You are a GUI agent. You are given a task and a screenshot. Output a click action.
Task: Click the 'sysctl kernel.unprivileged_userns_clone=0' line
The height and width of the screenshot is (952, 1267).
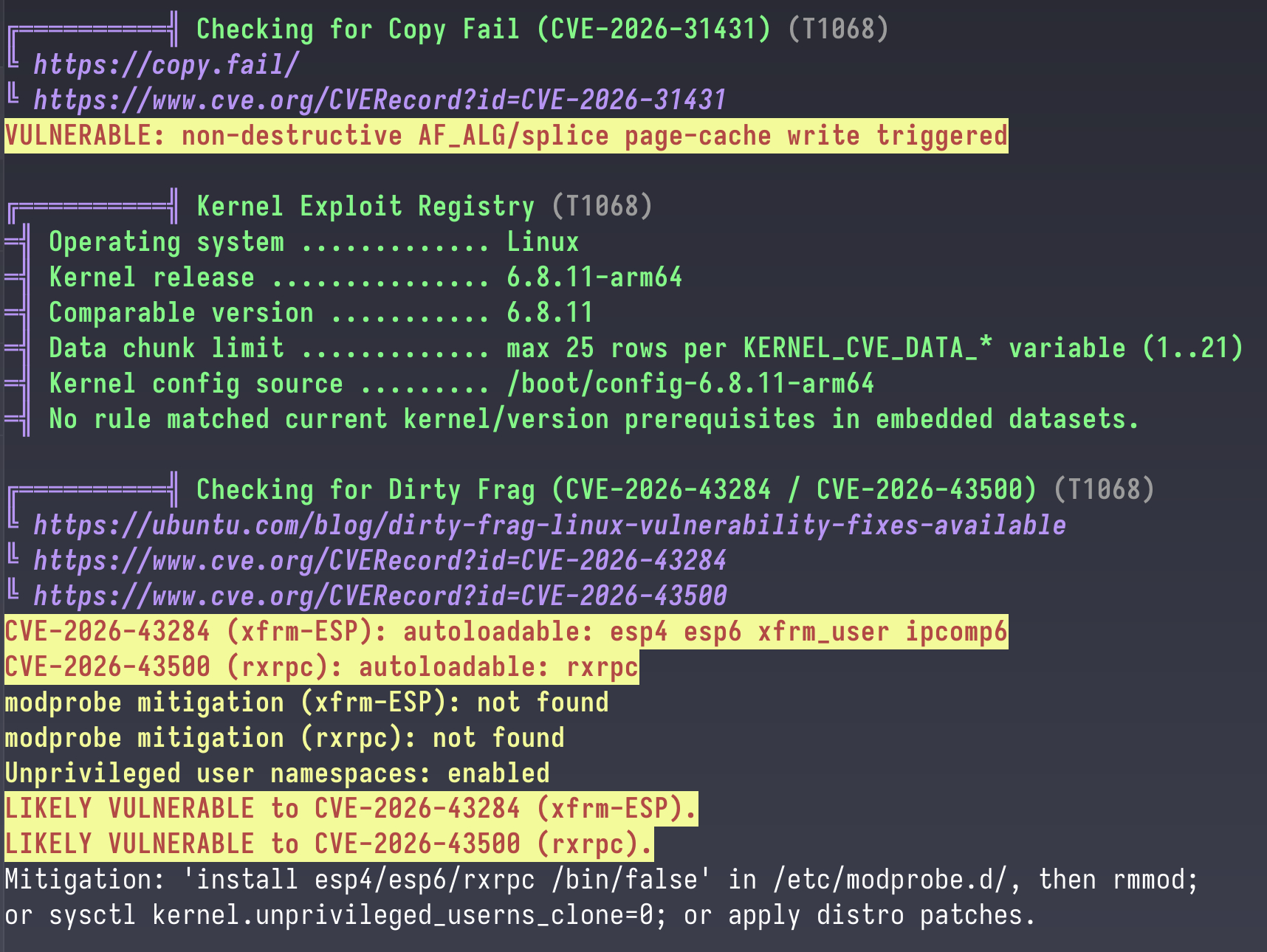click(521, 915)
